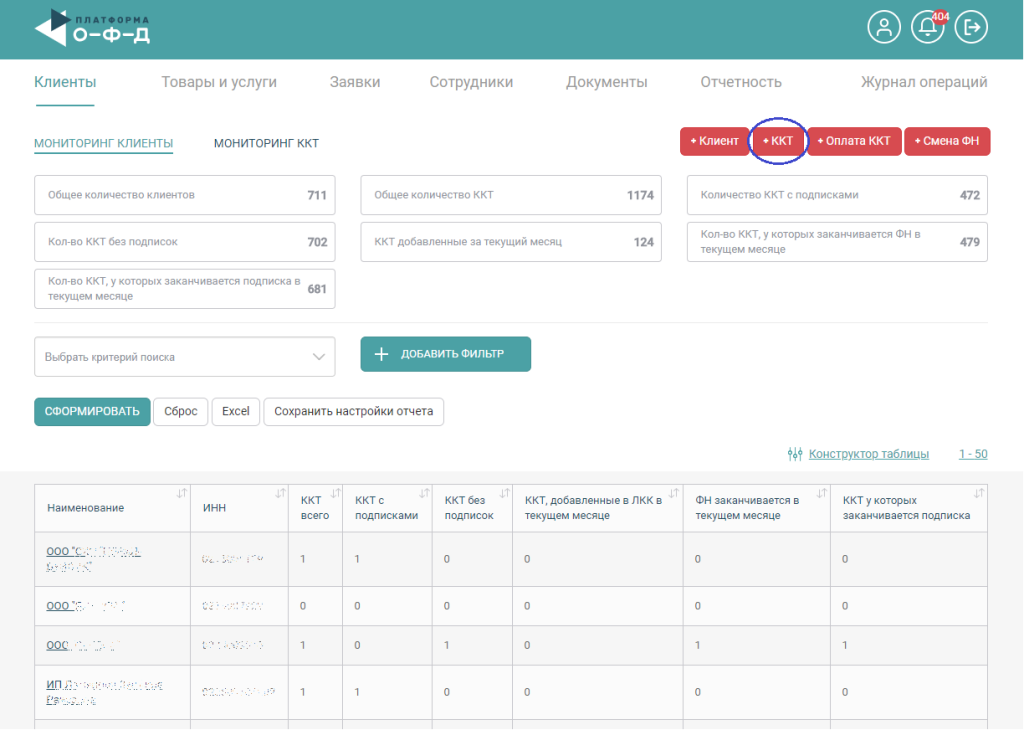This screenshot has width=1024, height=730.
Task: Click the Общее количество клиентов stat card
Action: tap(185, 195)
